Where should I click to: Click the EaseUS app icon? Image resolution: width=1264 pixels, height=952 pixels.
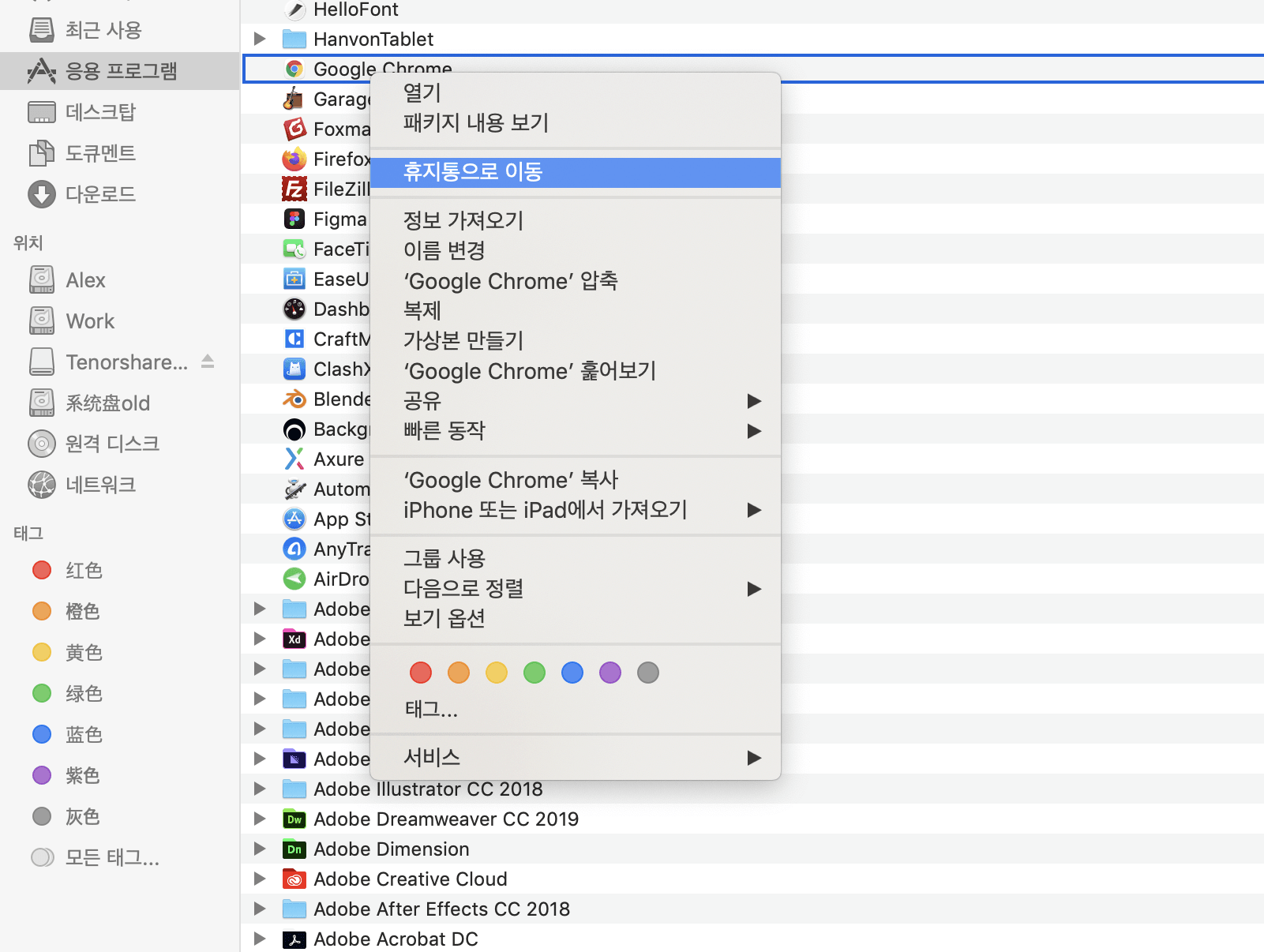click(294, 279)
